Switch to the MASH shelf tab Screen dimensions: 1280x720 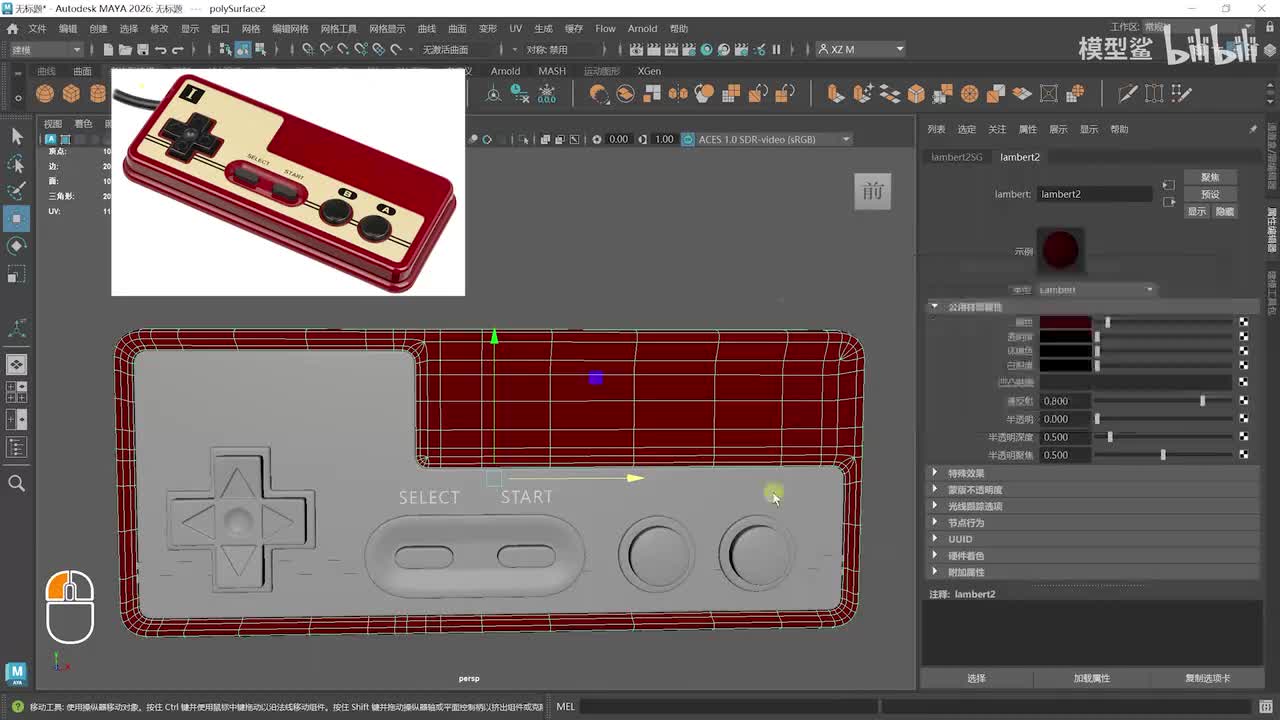(x=552, y=71)
